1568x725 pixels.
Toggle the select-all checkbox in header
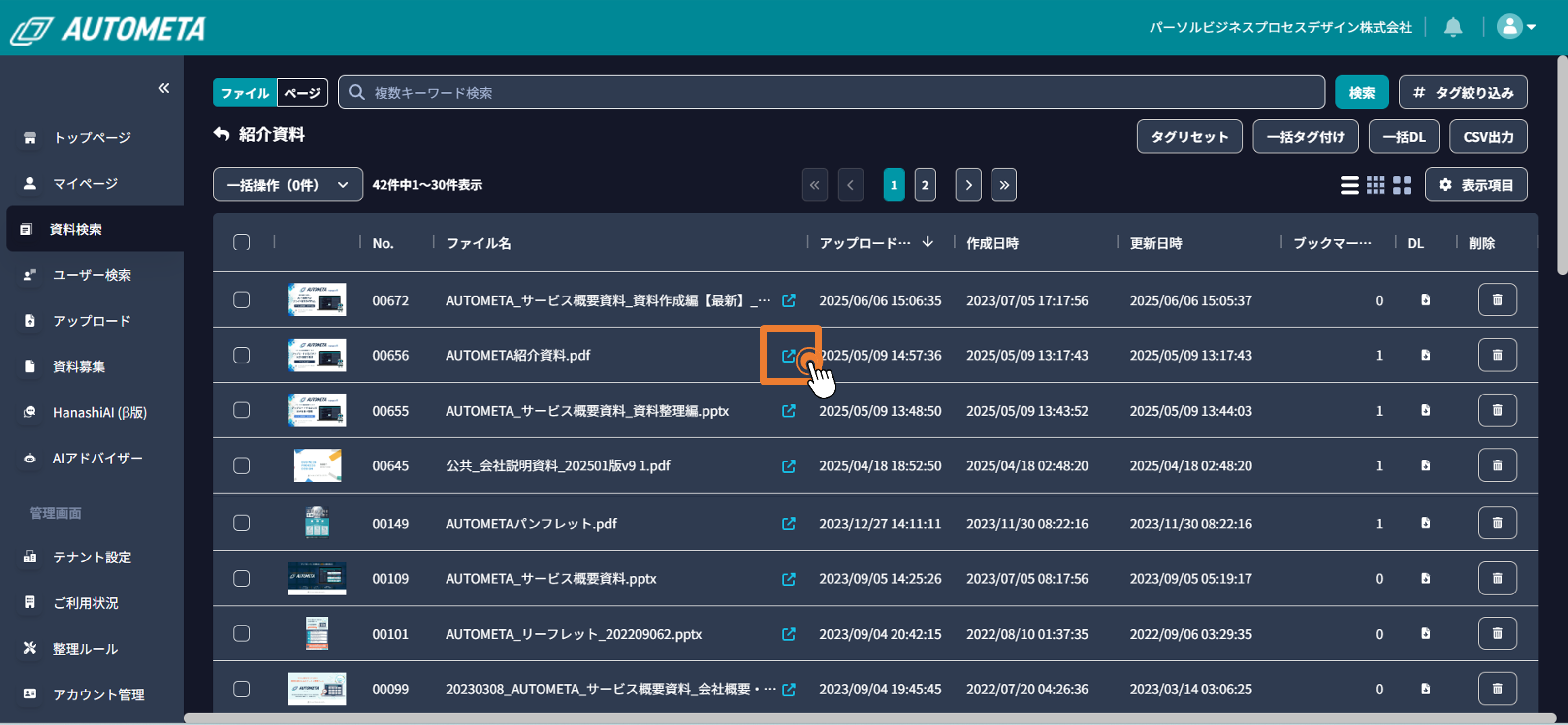(x=242, y=243)
